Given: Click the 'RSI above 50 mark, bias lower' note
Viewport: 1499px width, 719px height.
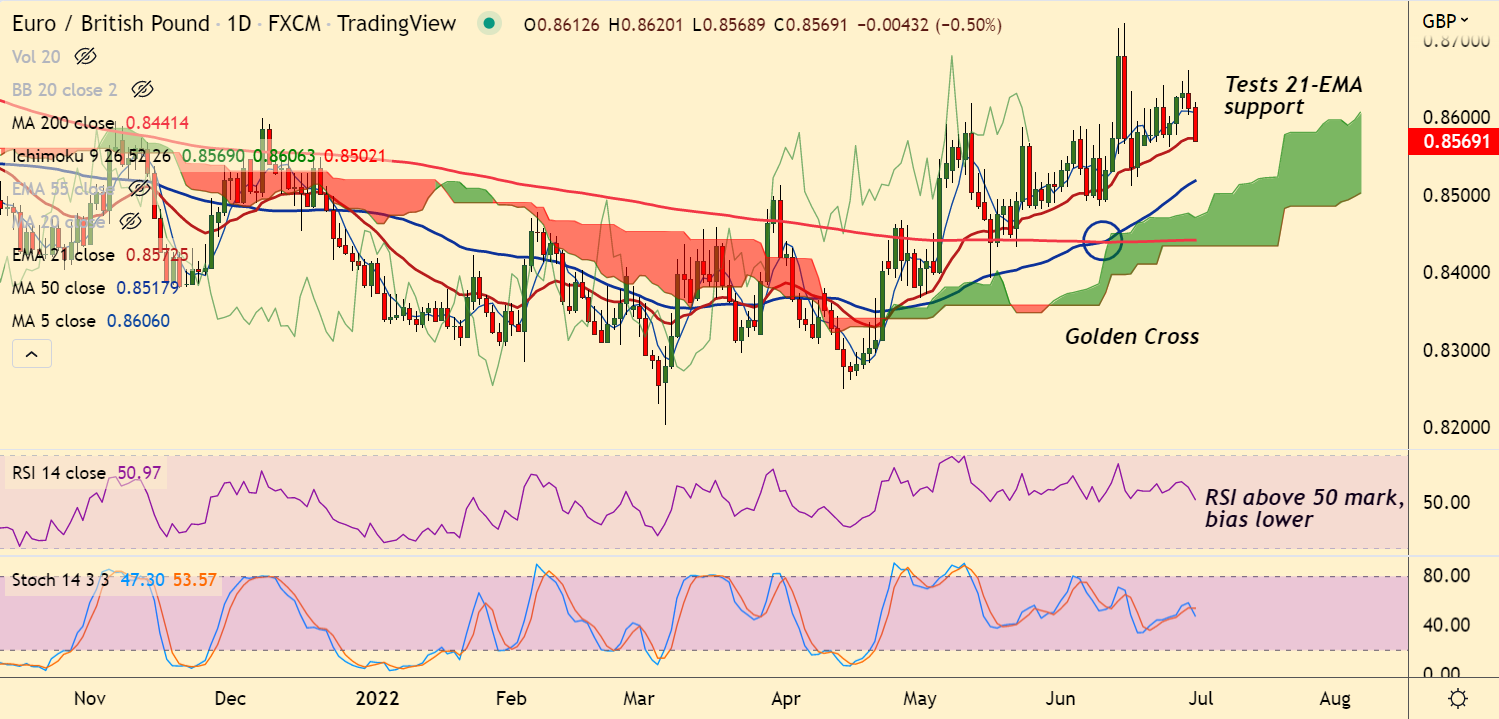Looking at the screenshot, I should pyautogui.click(x=1304, y=509).
